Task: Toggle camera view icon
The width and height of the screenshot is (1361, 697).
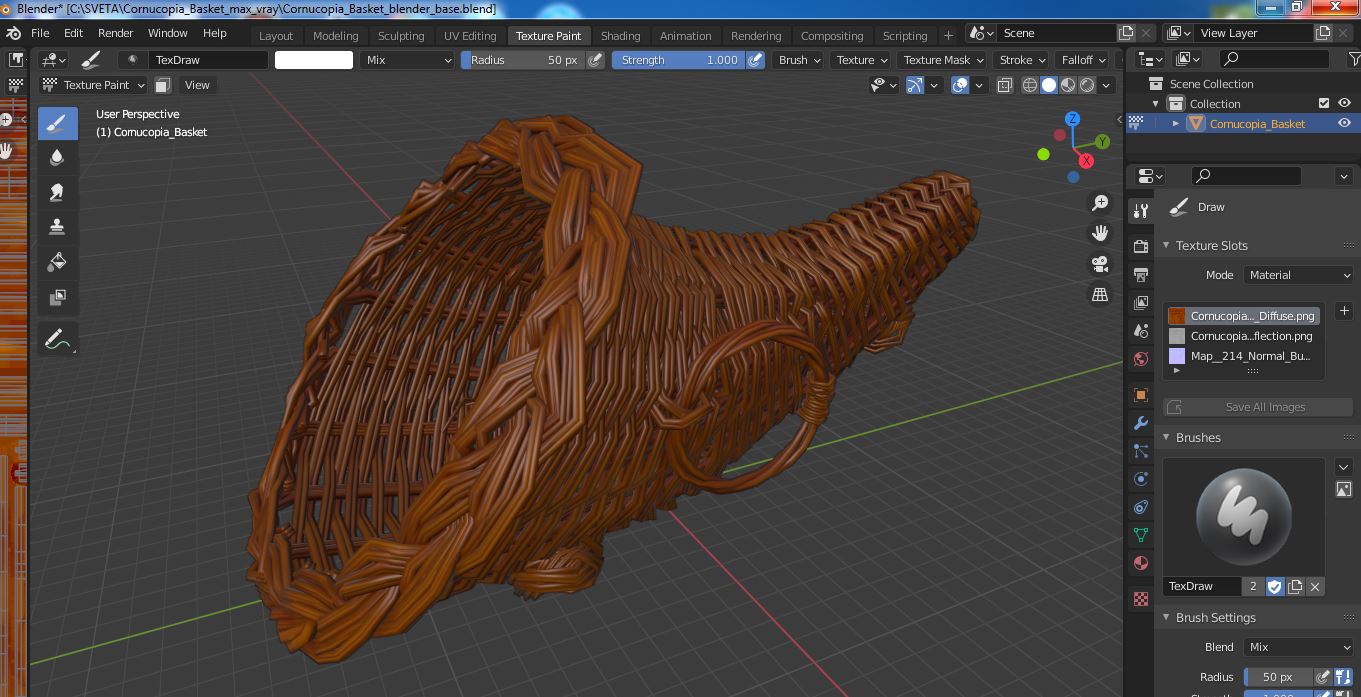Action: 1100,264
